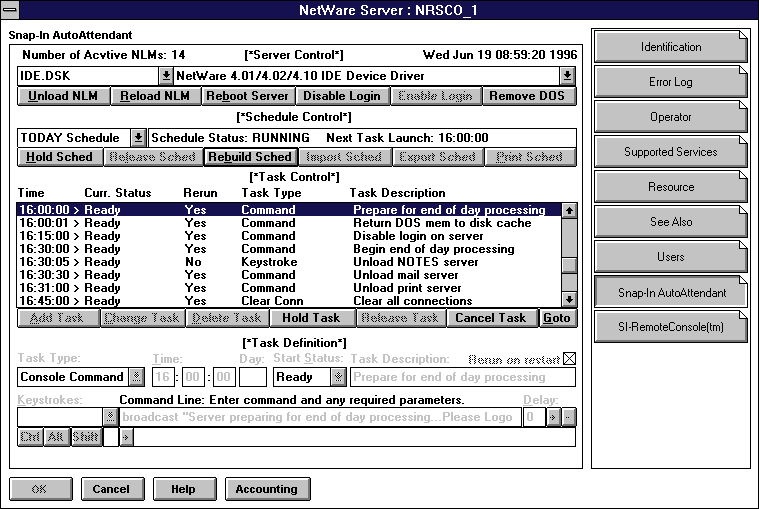The image size is (759, 509).
Task: Click the OK button
Action: [40, 489]
